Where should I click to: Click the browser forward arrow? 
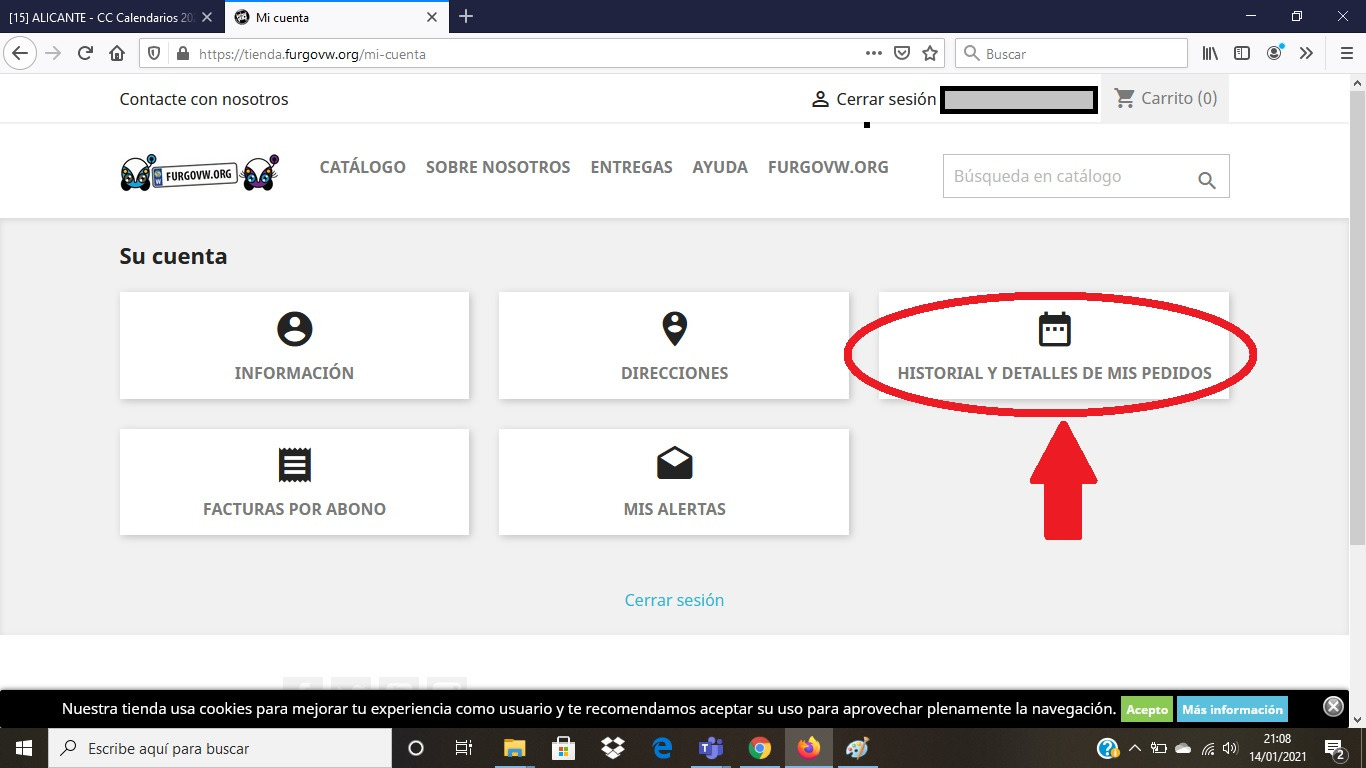tap(53, 53)
